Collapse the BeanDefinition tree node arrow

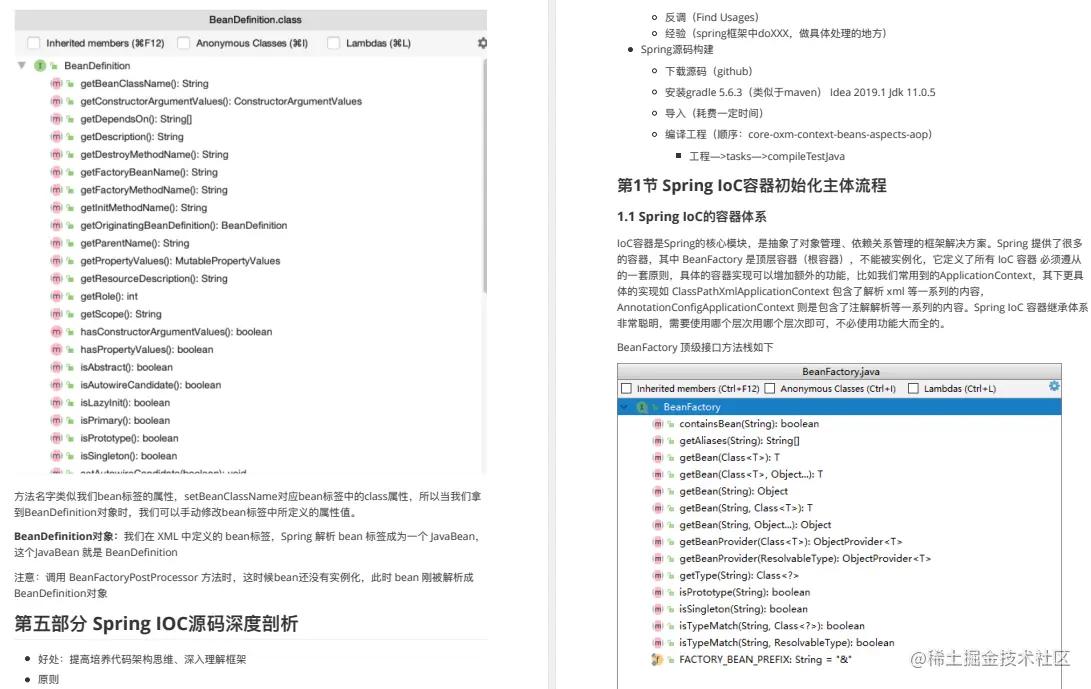22,65
